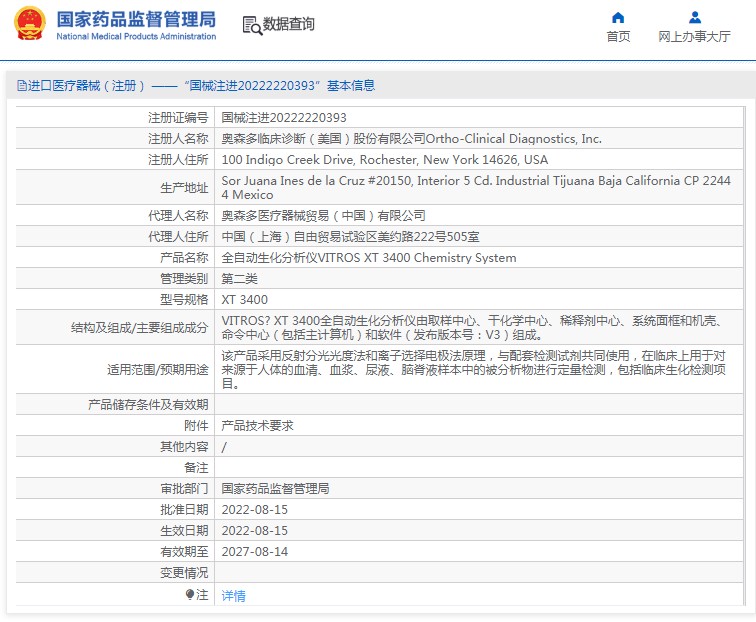Select the registrant name Ortho-Clinical Diagnostics, Inc.

[x=513, y=139]
